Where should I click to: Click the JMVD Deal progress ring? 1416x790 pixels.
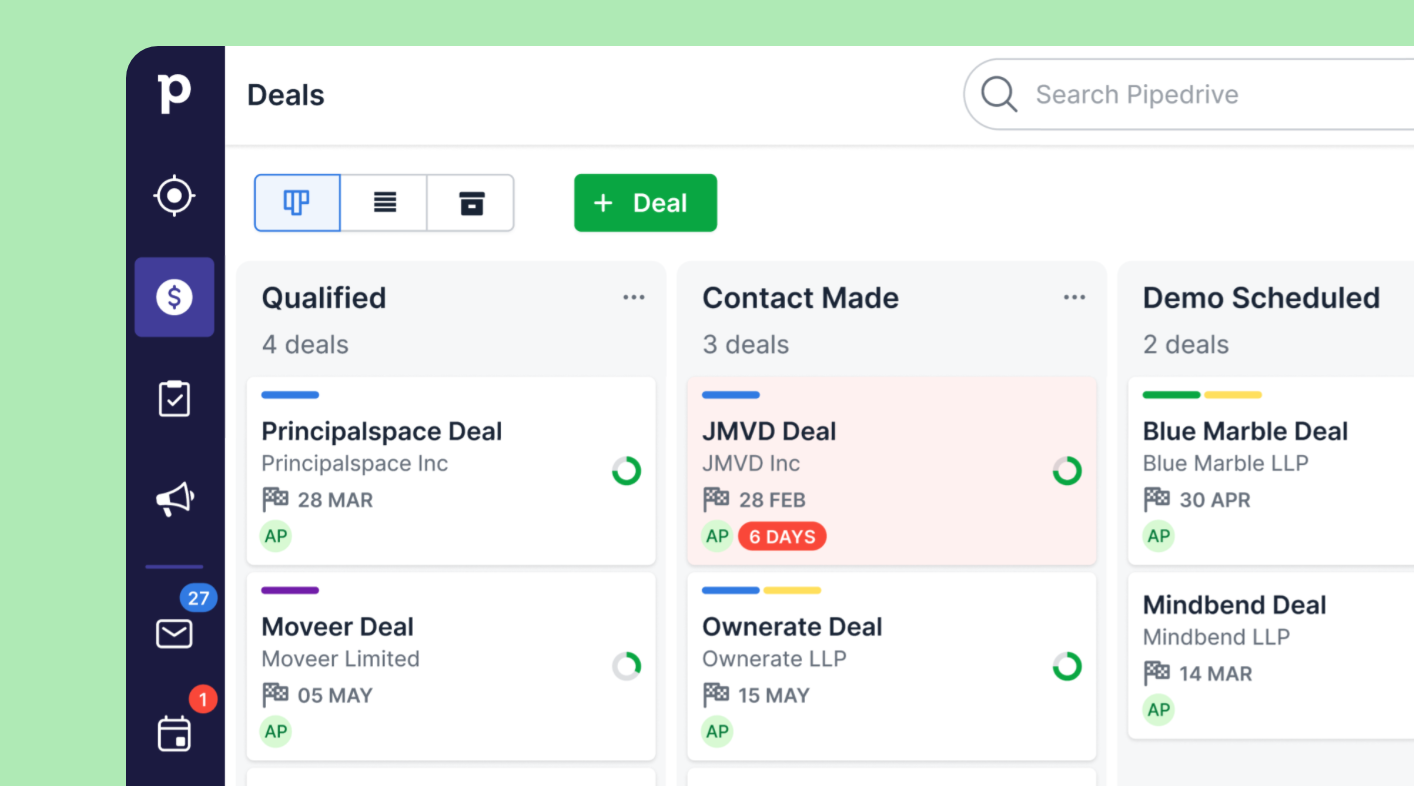1067,471
